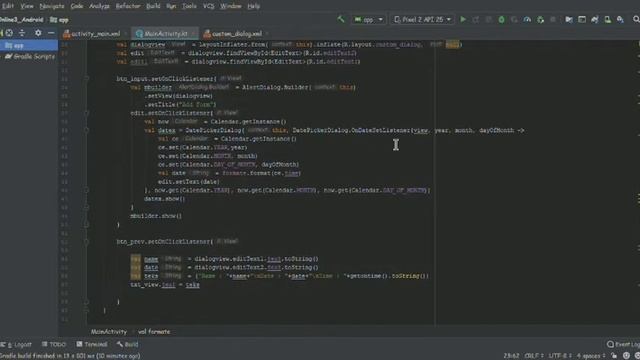
Task: Open the Help menu
Action: [253, 6]
